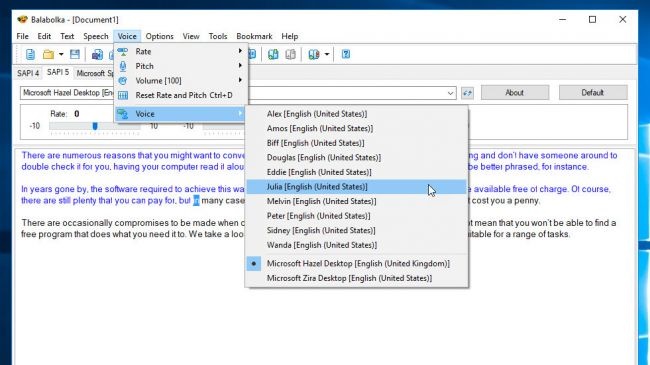Open the Edit menu
Viewport: 650px width, 365px height.
(44, 36)
